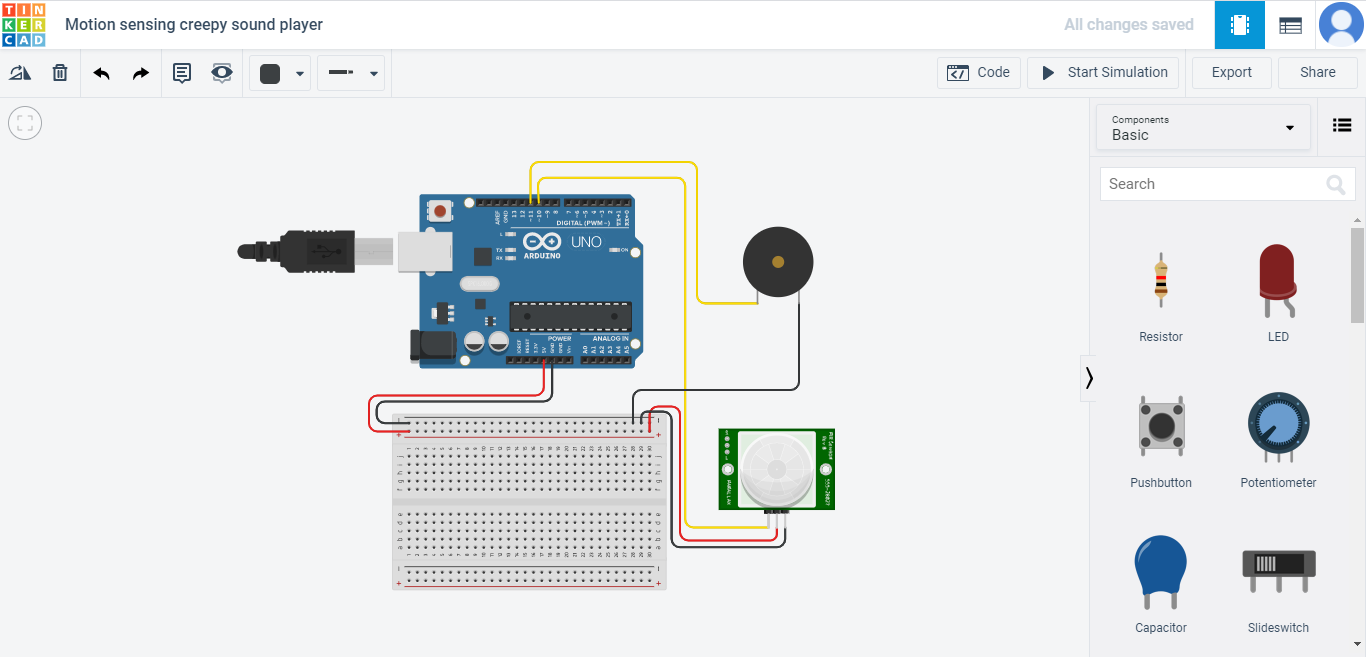Click the project title text
The image size is (1366, 657).
coord(194,24)
